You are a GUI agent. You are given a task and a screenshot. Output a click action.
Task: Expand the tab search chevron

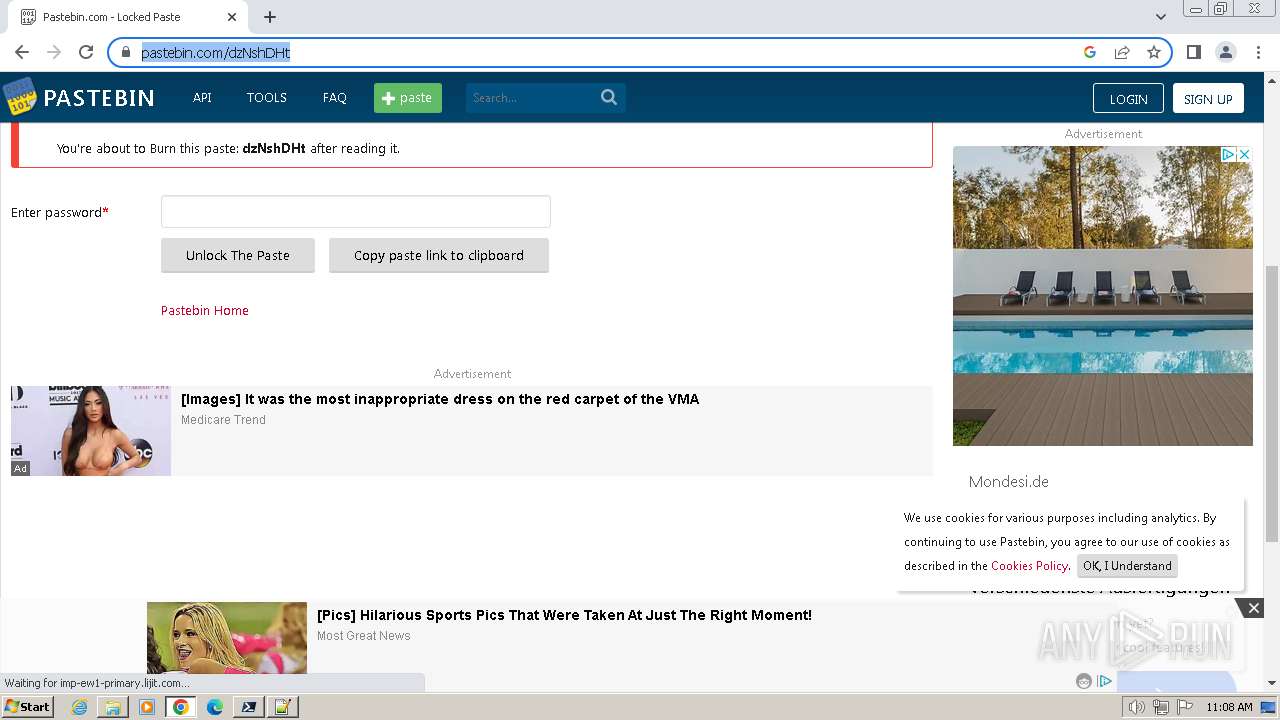pos(1161,17)
